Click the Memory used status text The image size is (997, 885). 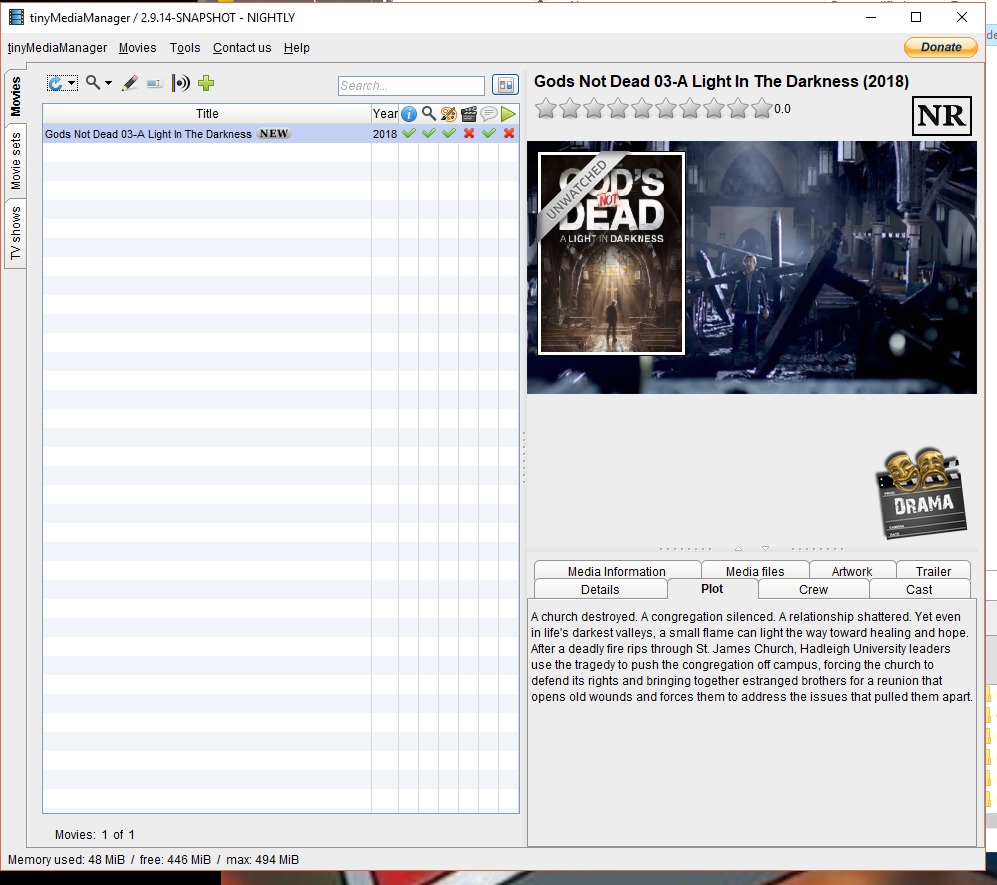pyautogui.click(x=153, y=860)
